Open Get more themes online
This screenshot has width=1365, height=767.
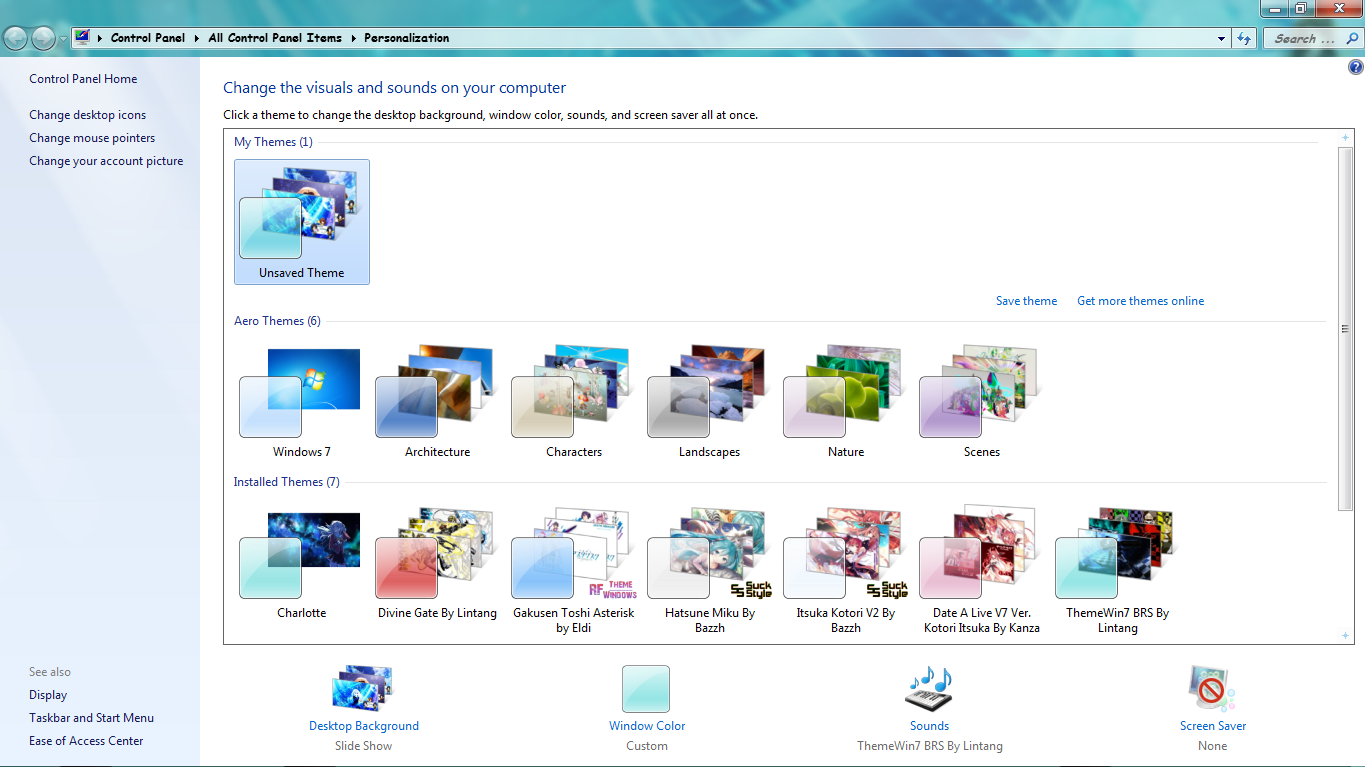(1140, 301)
